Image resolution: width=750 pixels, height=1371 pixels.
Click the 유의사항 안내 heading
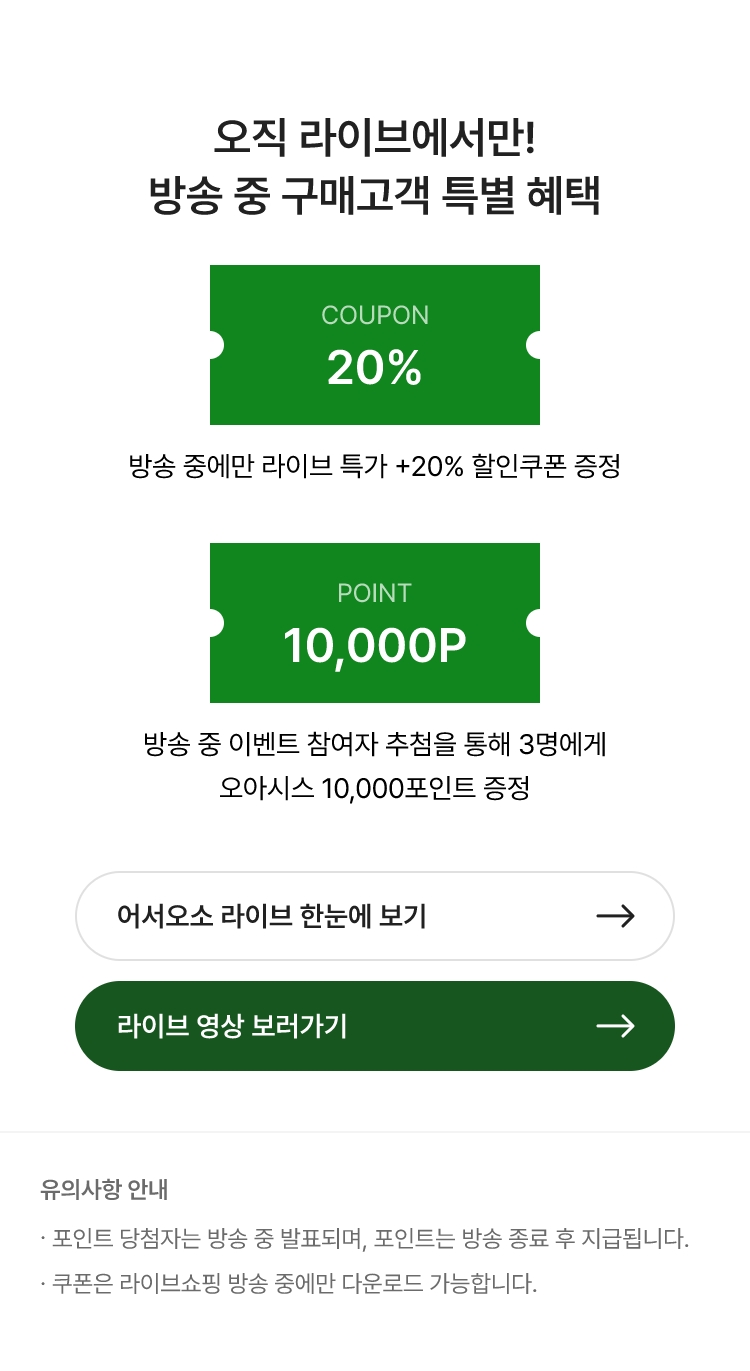pyautogui.click(x=104, y=1190)
